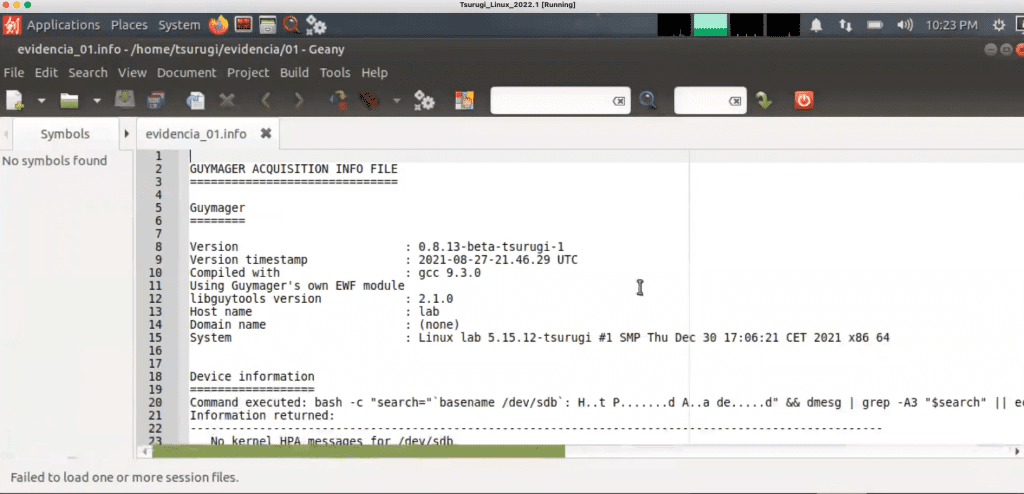Click the compile icon in toolbar

tap(338, 101)
